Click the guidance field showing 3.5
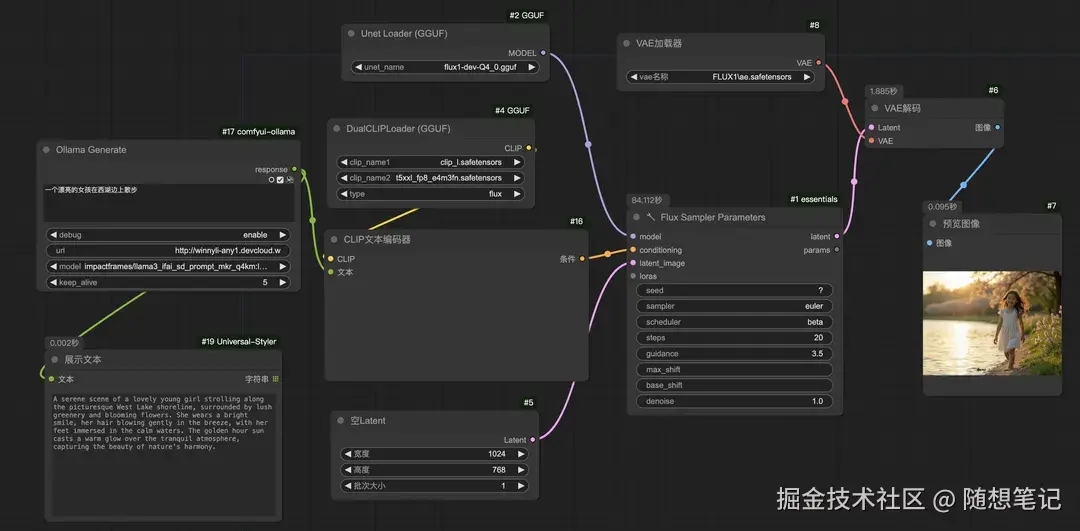The height and width of the screenshot is (531, 1080). point(734,354)
